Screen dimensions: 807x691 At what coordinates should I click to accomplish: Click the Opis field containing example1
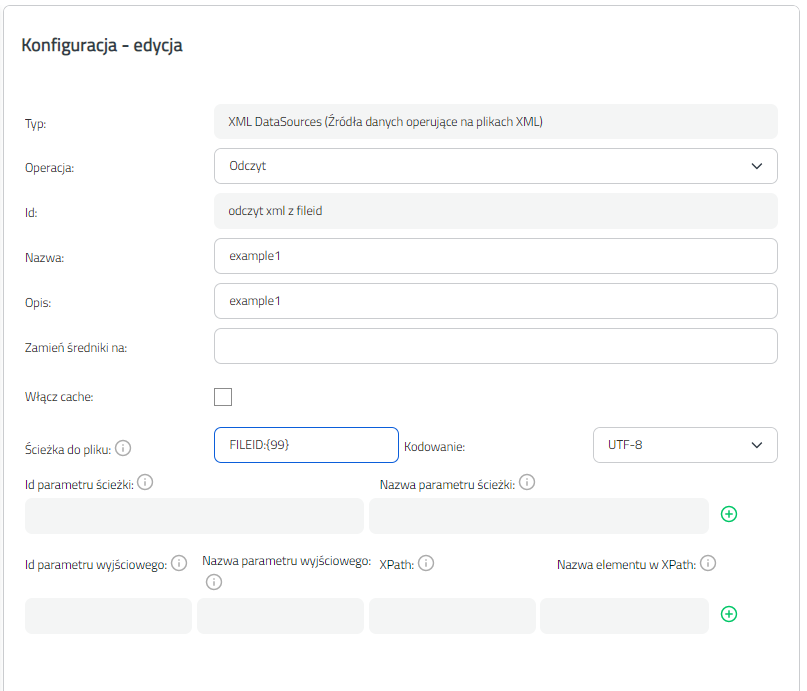point(496,301)
